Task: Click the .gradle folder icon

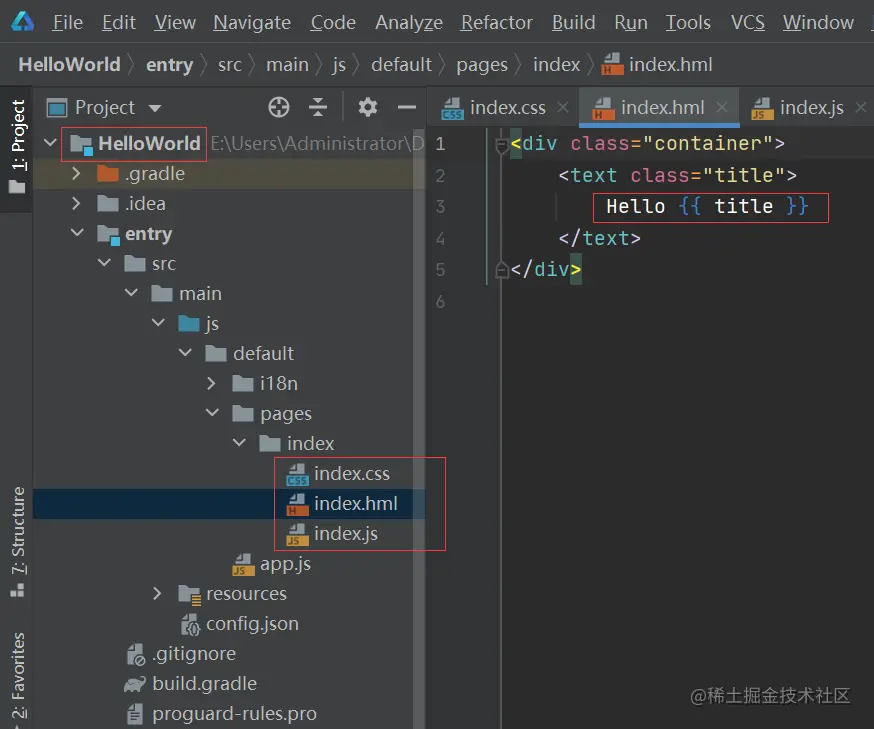Action: pyautogui.click(x=108, y=173)
